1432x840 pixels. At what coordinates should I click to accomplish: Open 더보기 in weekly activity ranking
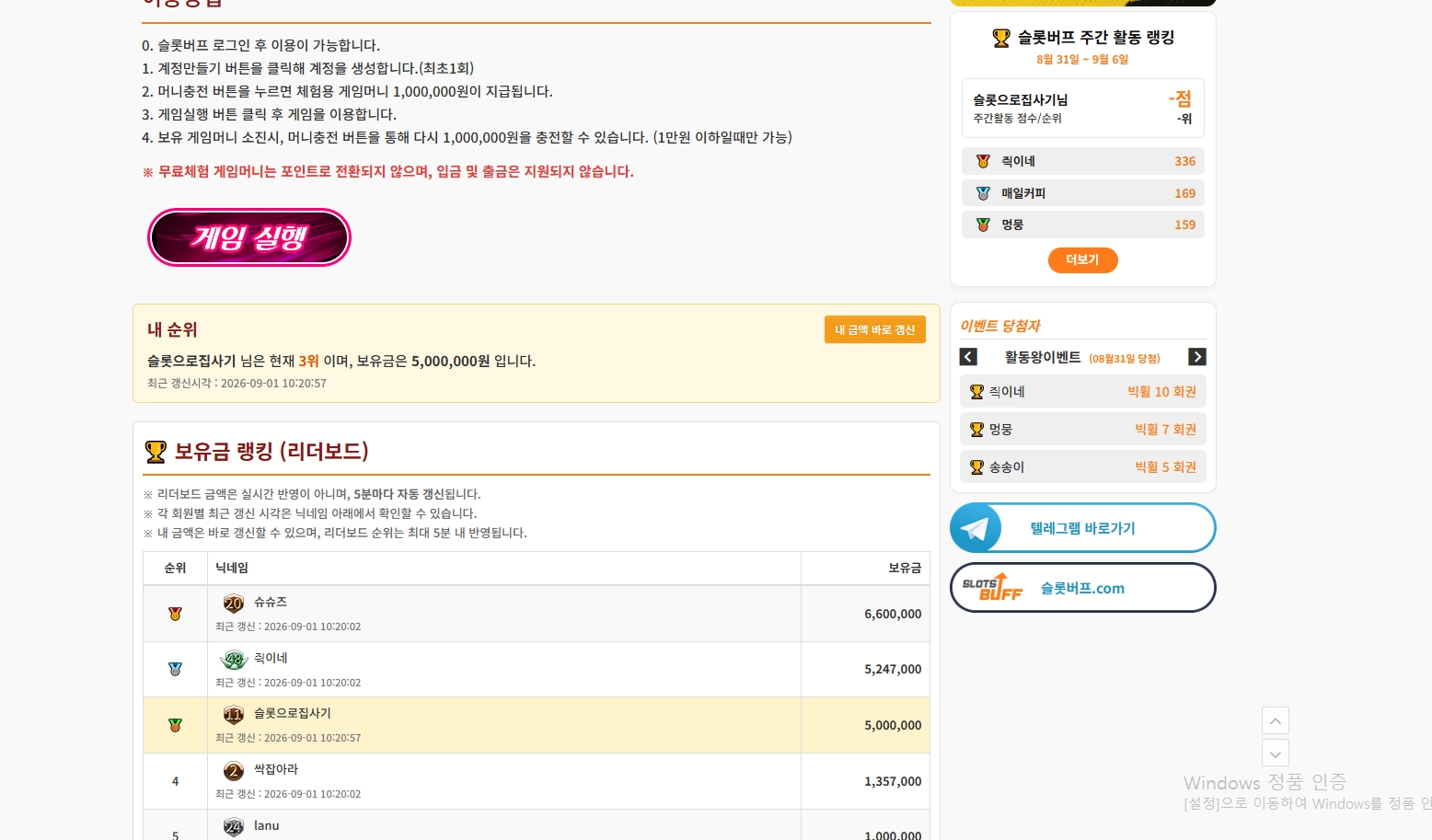tap(1082, 260)
